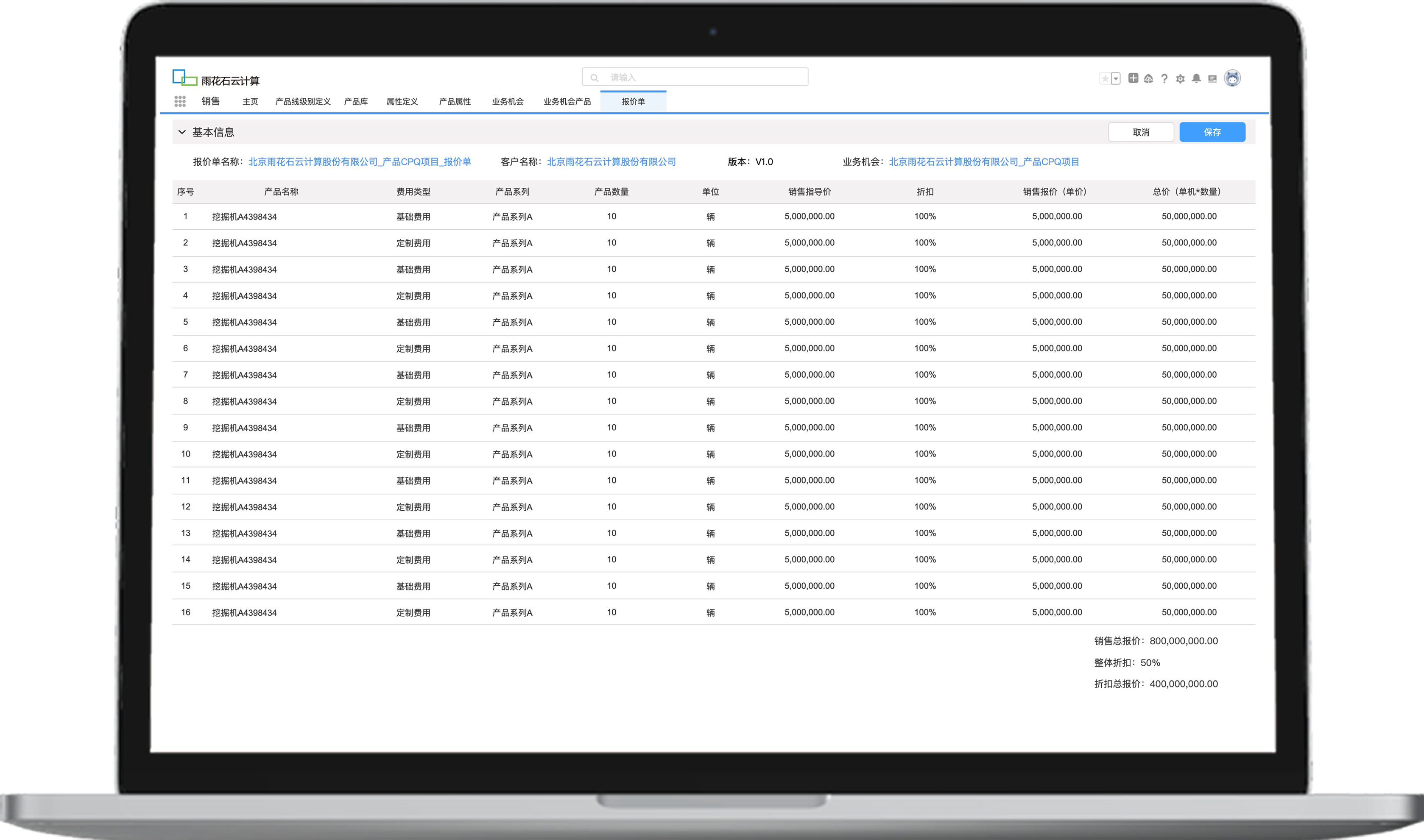
Task: Click the 版本 V1.0 value
Action: [764, 162]
